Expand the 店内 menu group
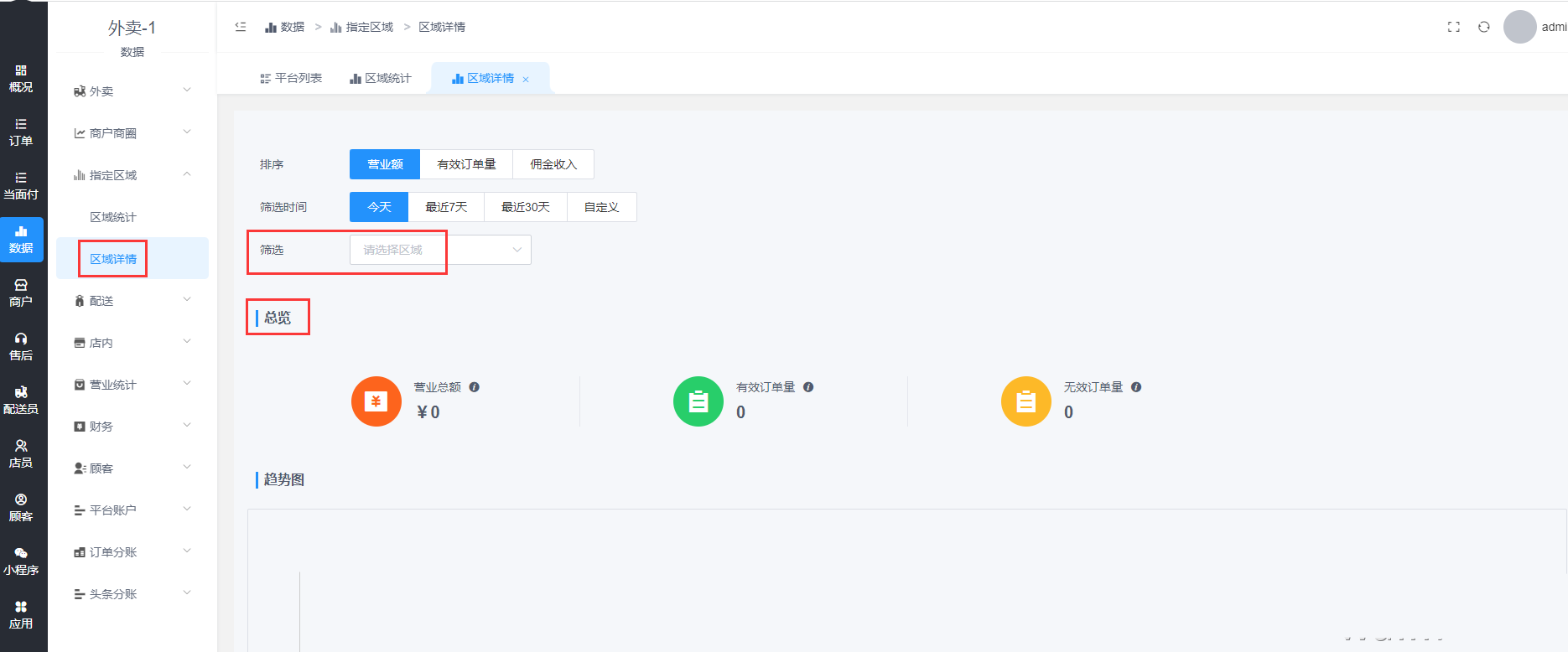This screenshot has width=1568, height=652. click(132, 343)
